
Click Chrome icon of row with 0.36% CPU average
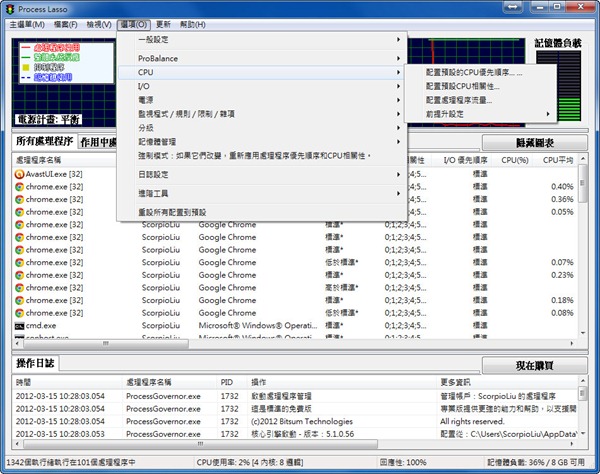(x=19, y=200)
